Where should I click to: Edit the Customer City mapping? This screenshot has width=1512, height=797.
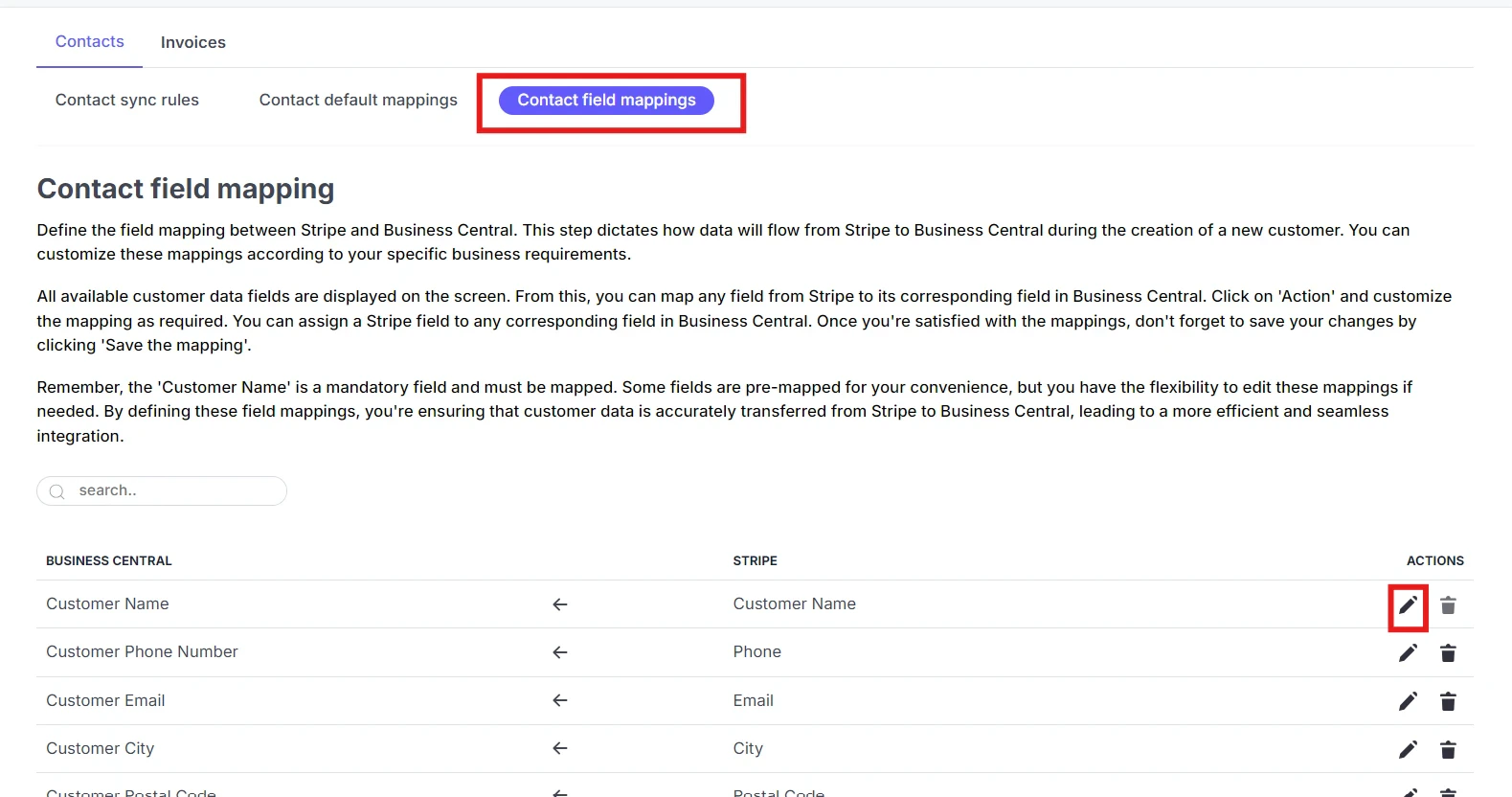[1408, 749]
